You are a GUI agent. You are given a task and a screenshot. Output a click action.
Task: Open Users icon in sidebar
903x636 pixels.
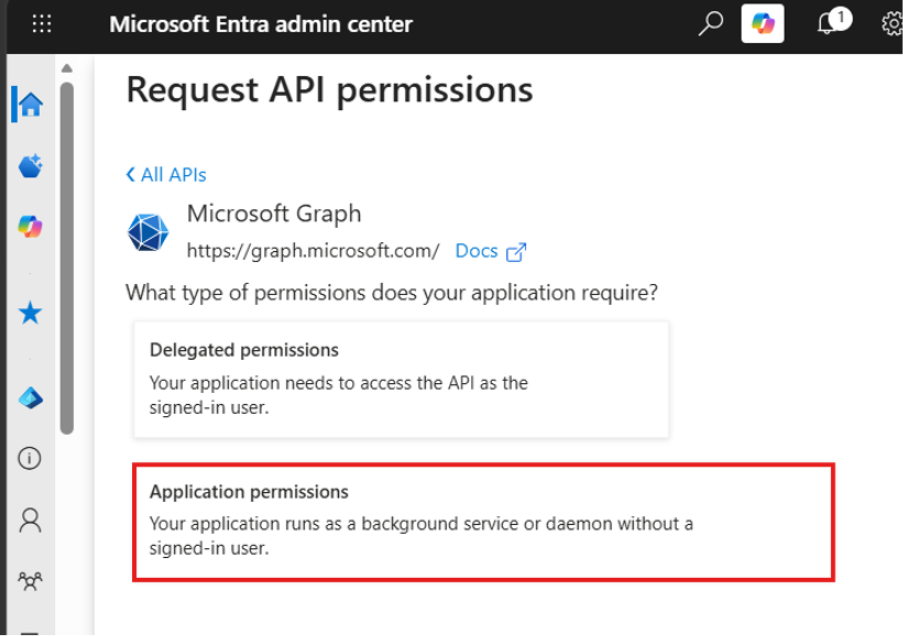coord(30,520)
